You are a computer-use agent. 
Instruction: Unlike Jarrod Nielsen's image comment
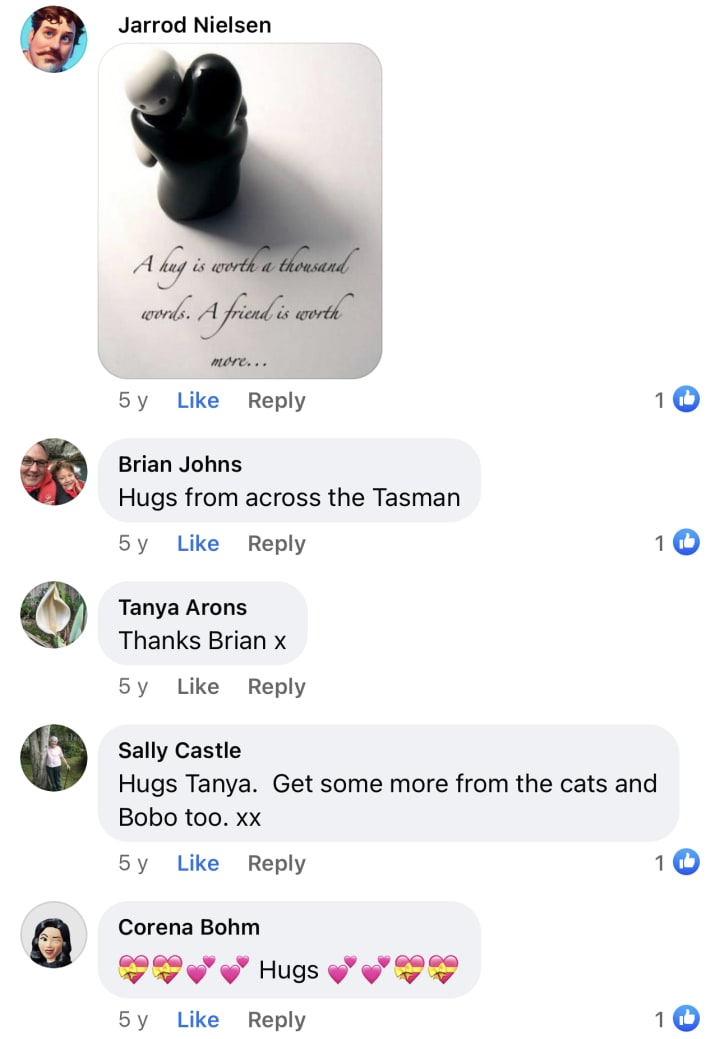coord(197,400)
